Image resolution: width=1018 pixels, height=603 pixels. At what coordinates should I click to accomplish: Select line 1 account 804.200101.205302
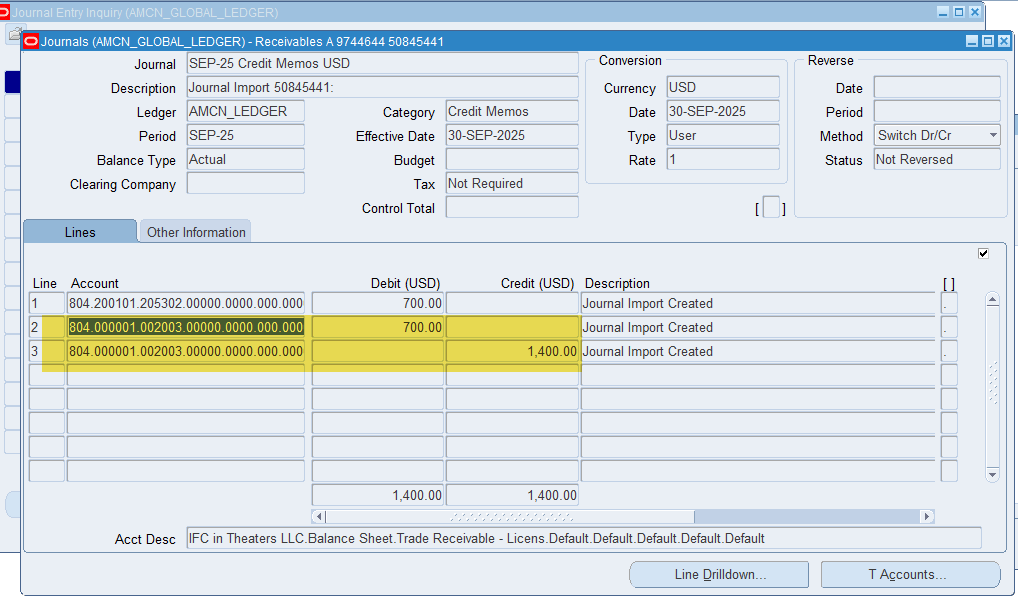(x=186, y=303)
